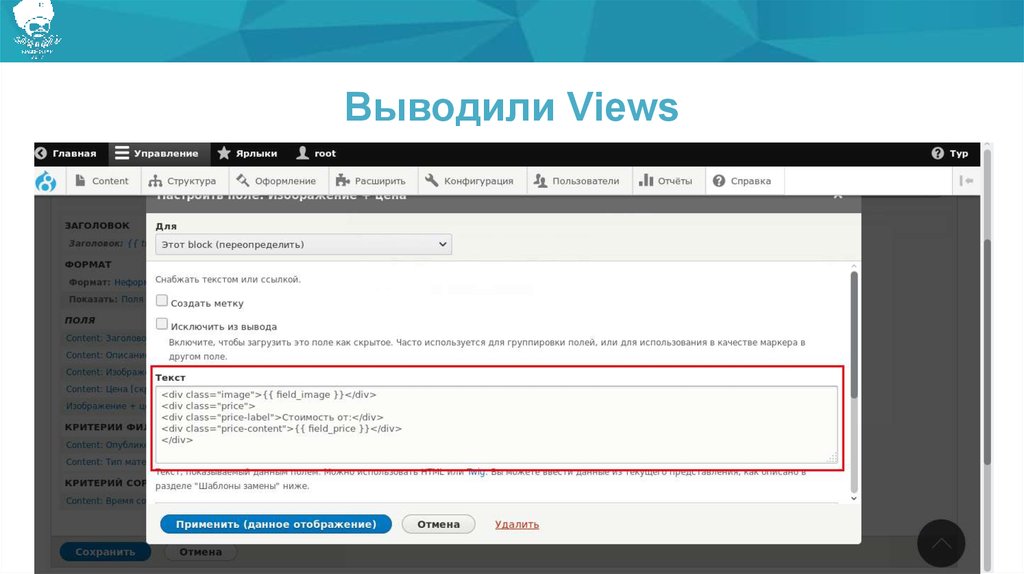Click the Отмена button behind the dialog
This screenshot has height=574, width=1024.
[x=200, y=552]
